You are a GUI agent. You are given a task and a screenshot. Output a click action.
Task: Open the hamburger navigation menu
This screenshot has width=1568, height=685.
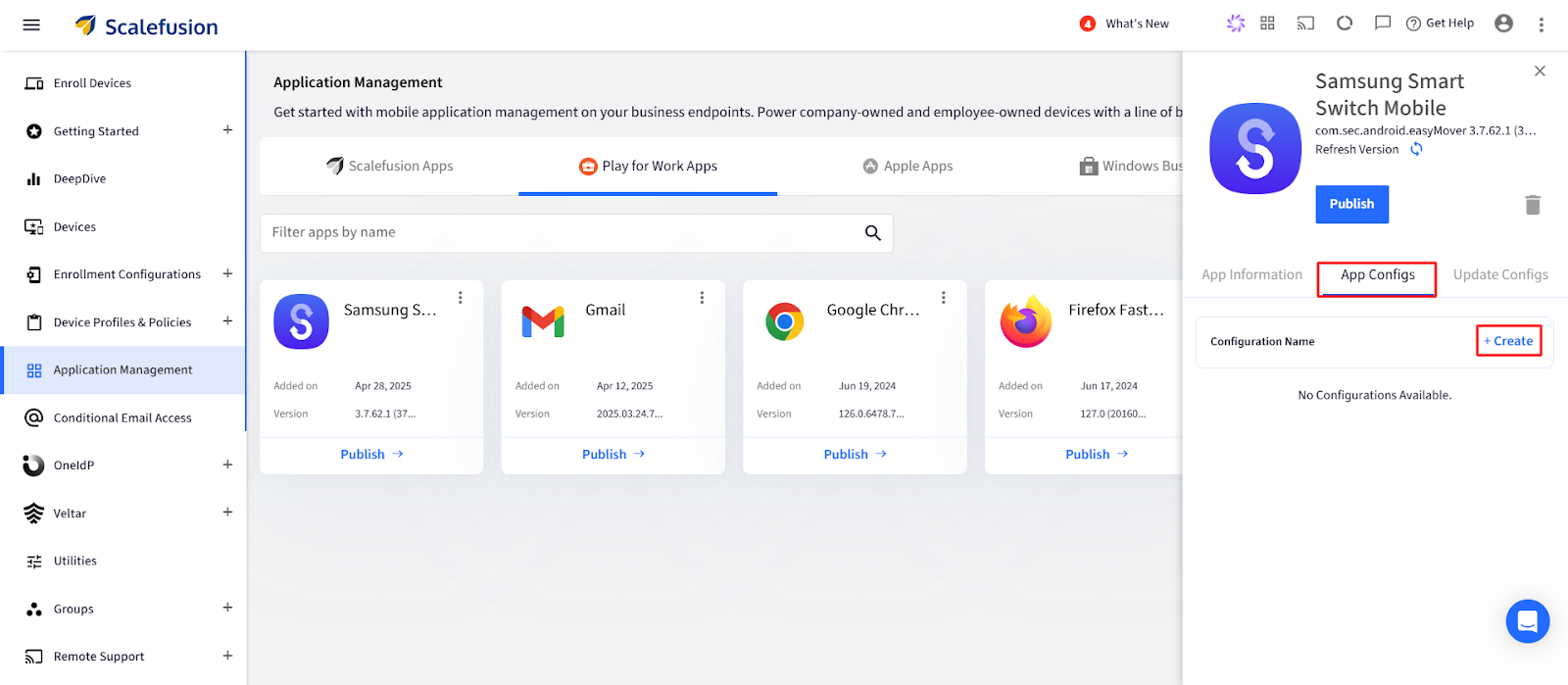tap(31, 24)
